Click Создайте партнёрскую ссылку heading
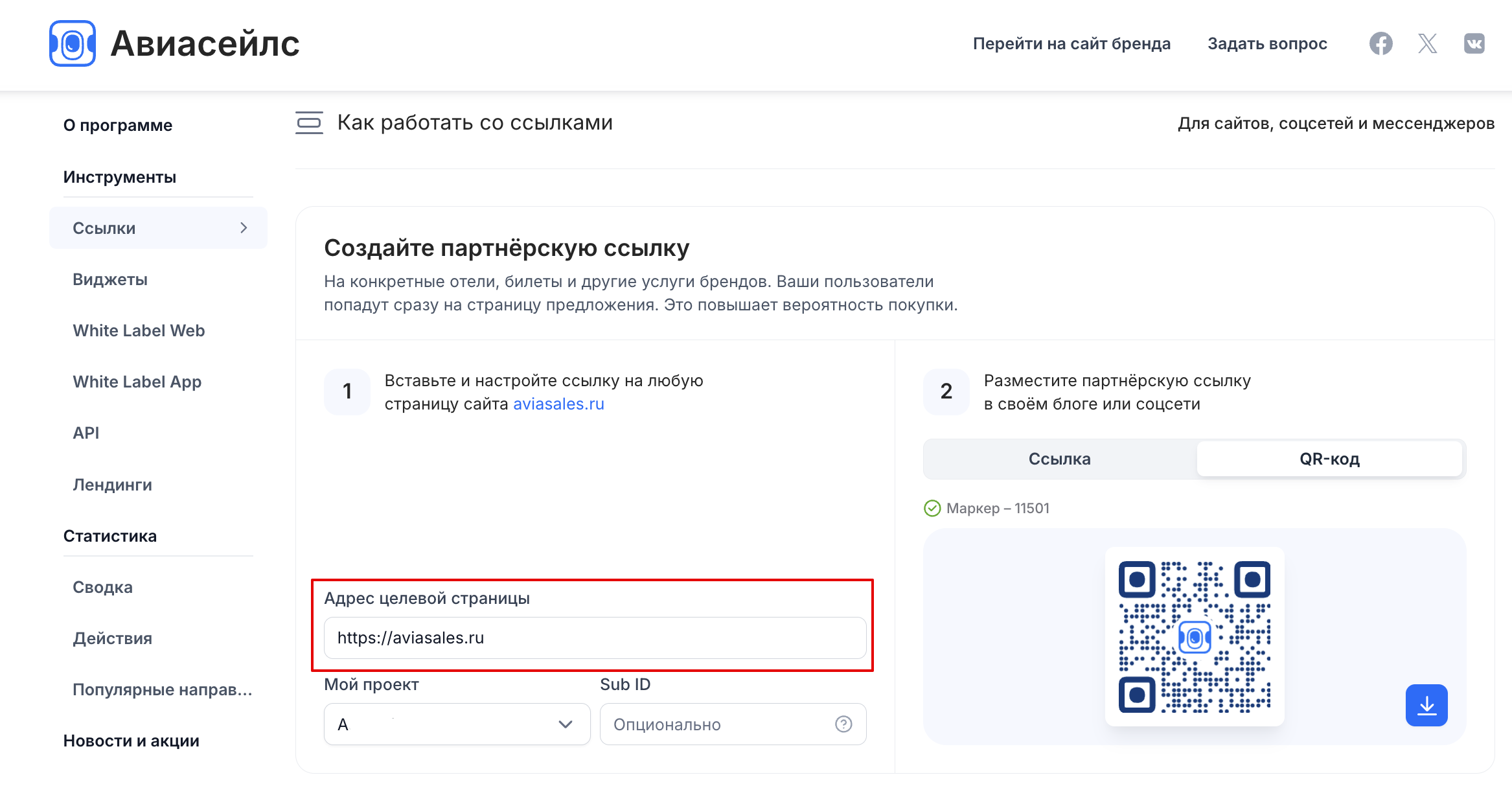The image size is (1512, 797). coord(507,248)
